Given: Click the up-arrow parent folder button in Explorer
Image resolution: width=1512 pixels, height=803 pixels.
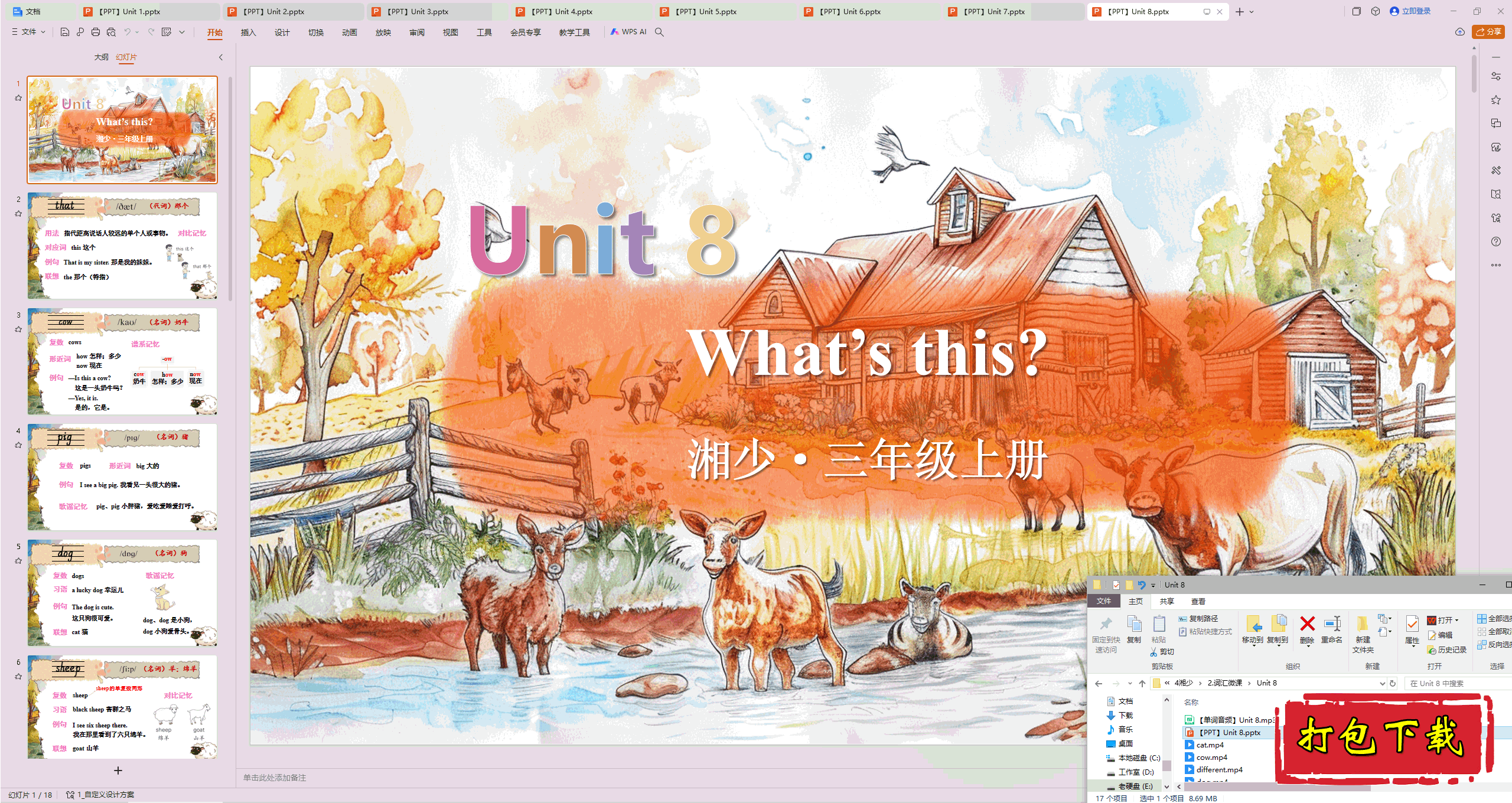Looking at the screenshot, I should (x=1142, y=683).
